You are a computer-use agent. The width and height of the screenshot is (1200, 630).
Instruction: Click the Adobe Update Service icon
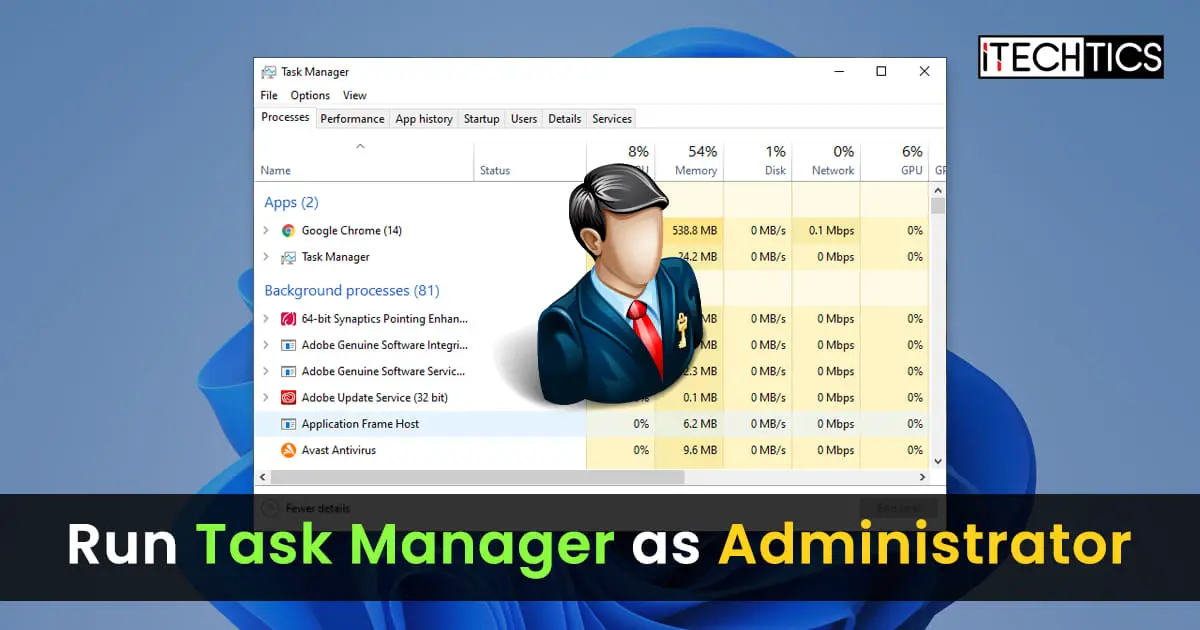[288, 397]
